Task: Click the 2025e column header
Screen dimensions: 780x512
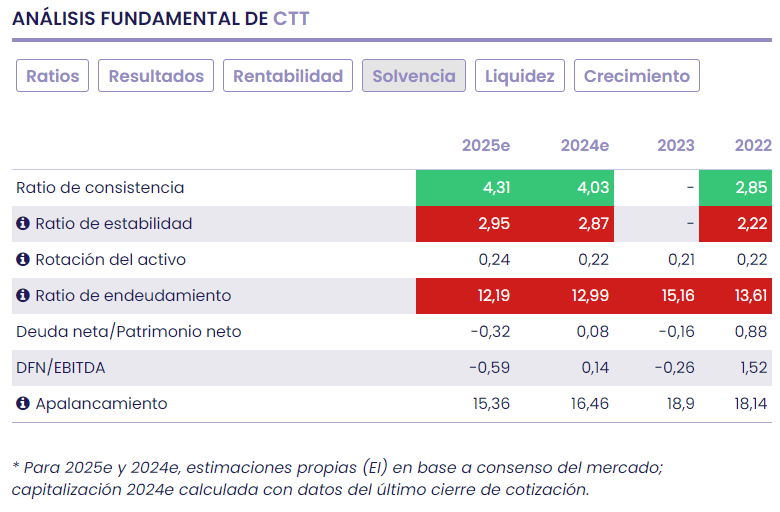Action: coord(486,146)
